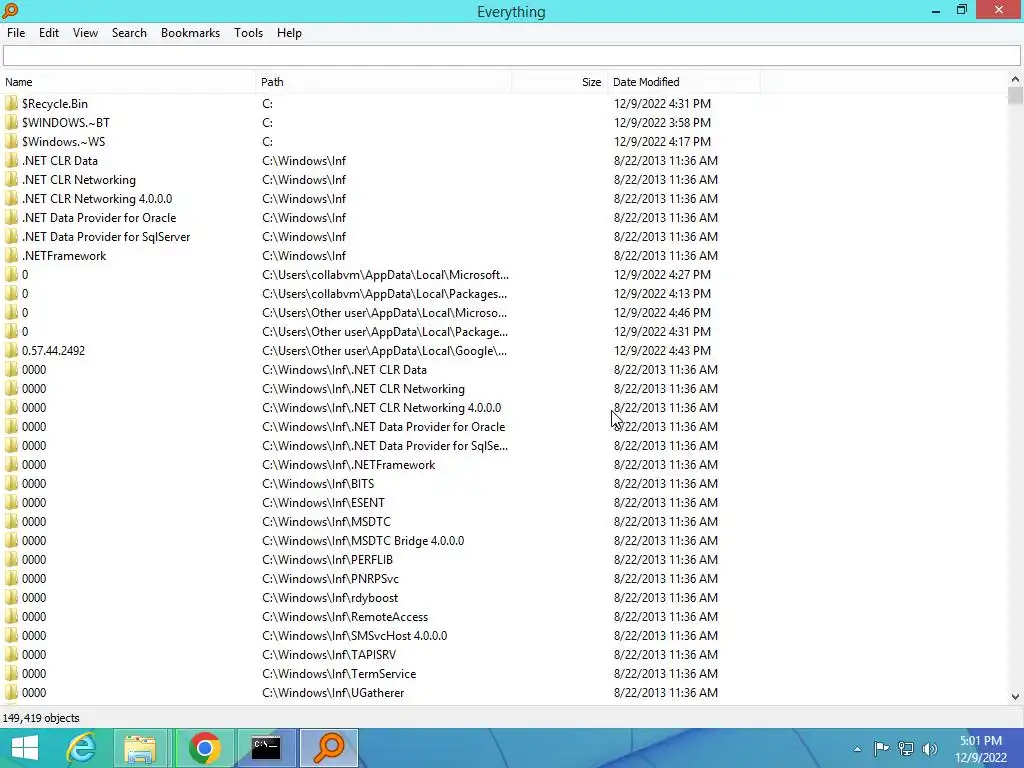Image resolution: width=1024 pixels, height=768 pixels.
Task: Open the Windows Start button
Action: pos(24,748)
